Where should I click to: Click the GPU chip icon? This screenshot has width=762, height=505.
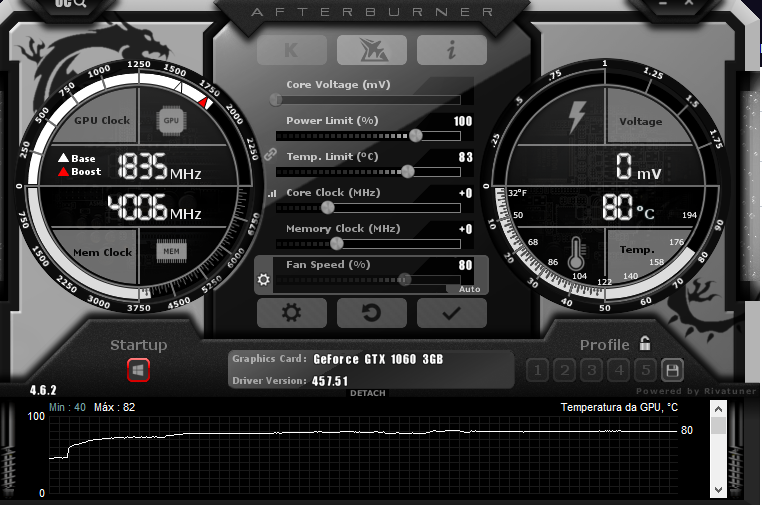pyautogui.click(x=171, y=120)
